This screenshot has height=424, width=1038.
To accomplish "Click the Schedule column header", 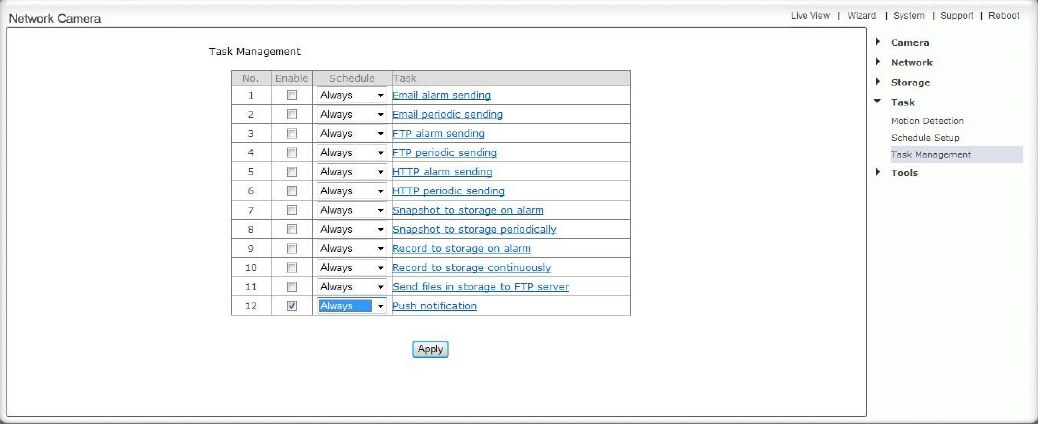I will 352,78.
